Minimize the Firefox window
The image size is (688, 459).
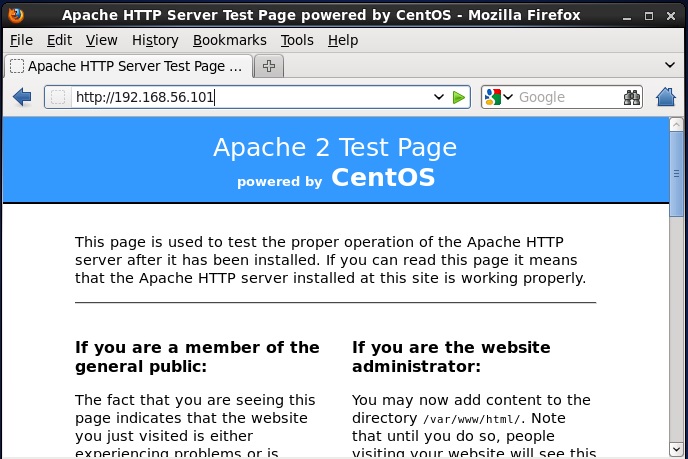point(627,17)
